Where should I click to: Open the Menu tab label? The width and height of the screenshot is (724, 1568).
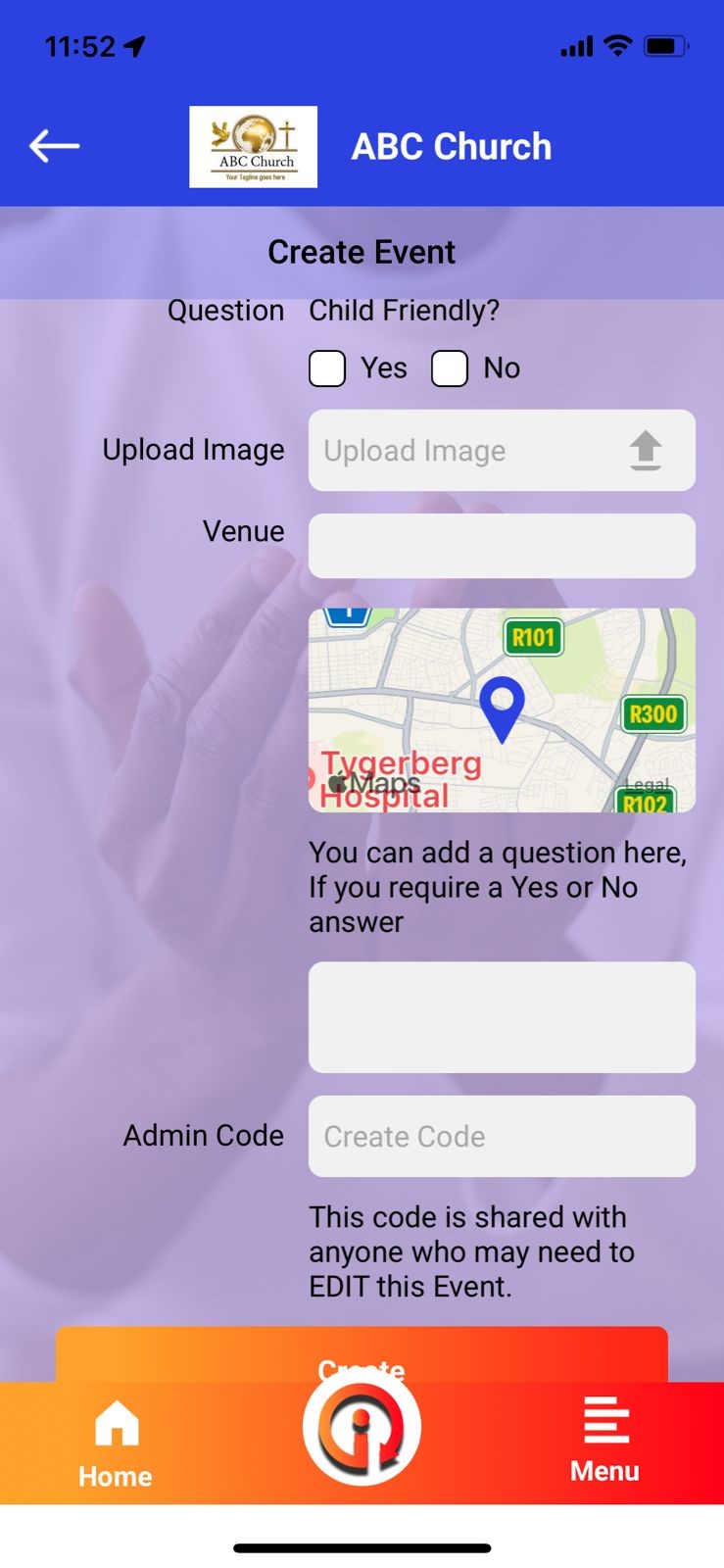[605, 1471]
